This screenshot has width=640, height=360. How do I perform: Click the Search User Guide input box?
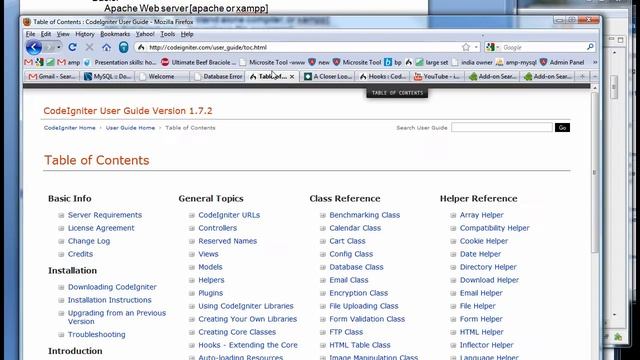tap(502, 127)
